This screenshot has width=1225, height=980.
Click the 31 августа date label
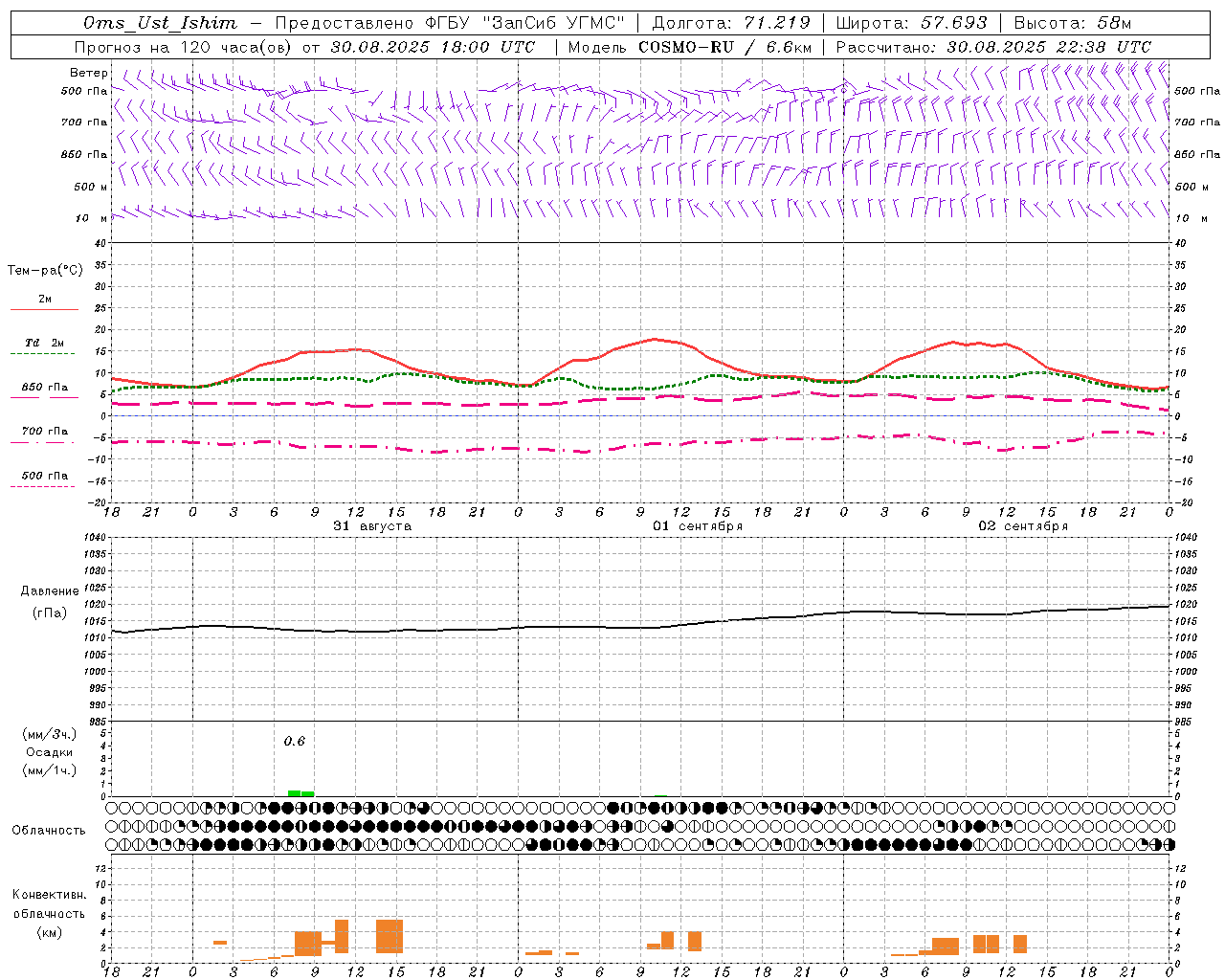[x=372, y=526]
